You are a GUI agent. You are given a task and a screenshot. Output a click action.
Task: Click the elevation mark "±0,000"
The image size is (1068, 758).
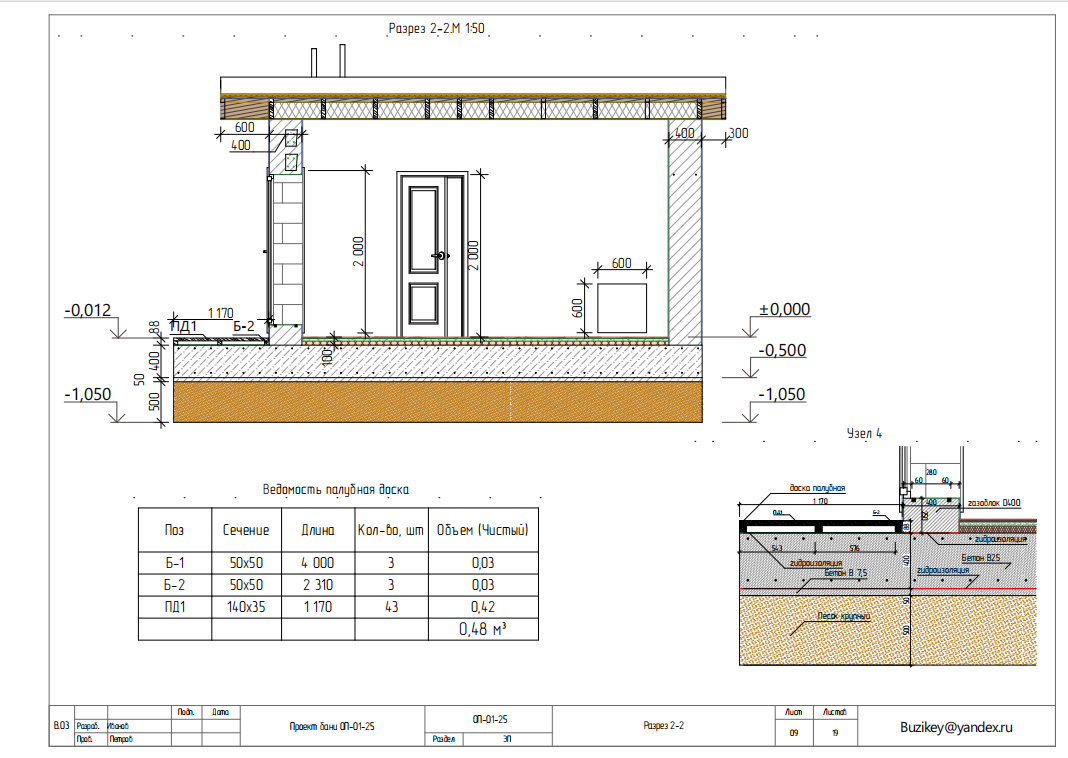[785, 309]
